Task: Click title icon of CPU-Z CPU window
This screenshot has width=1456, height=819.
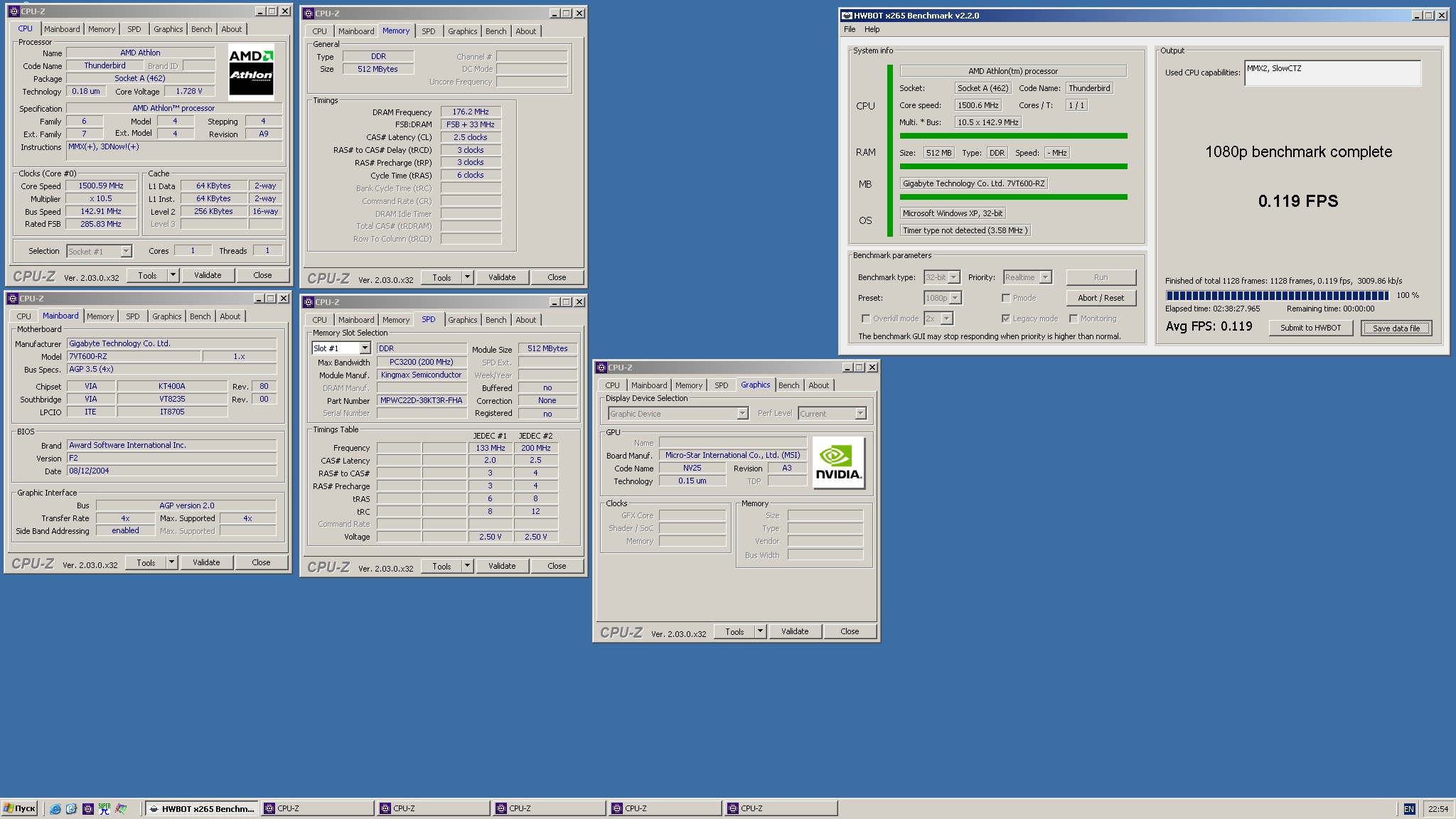Action: (14, 11)
